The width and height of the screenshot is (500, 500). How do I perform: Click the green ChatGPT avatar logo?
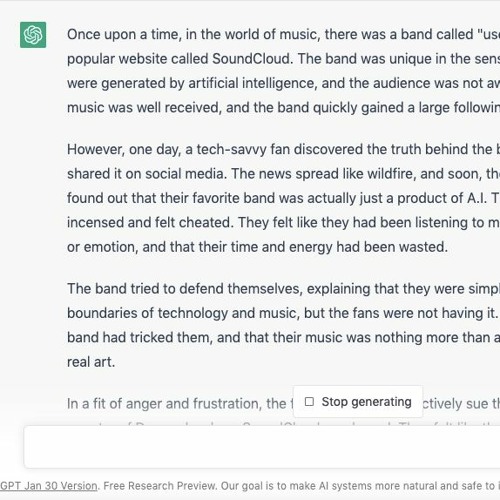click(x=33, y=35)
